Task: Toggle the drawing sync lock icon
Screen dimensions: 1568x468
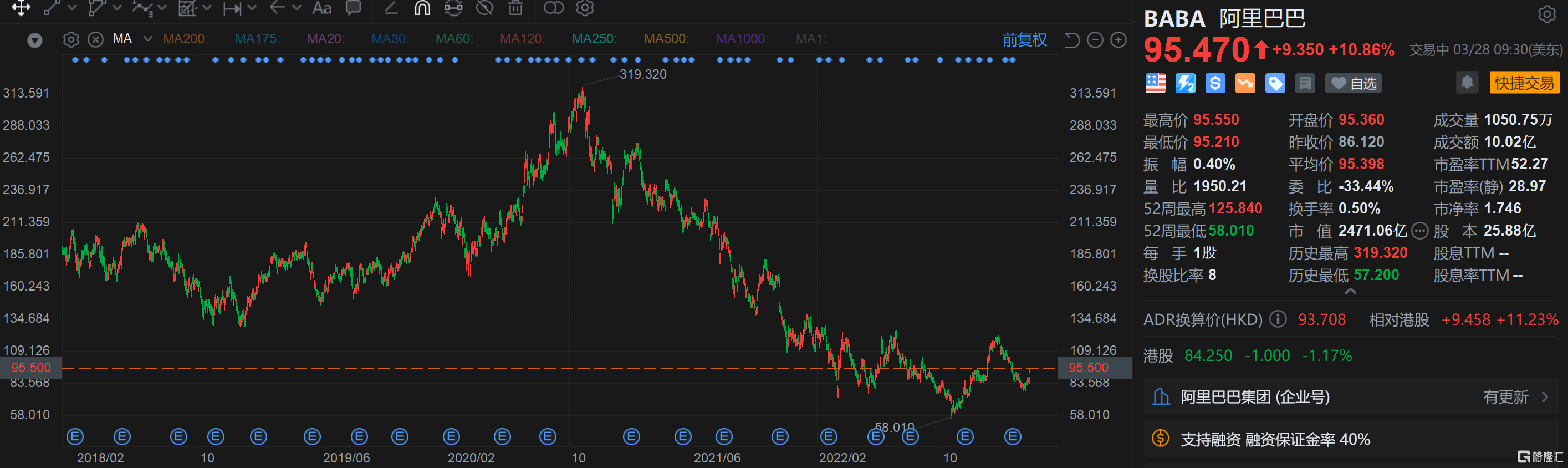Action: 453,8
